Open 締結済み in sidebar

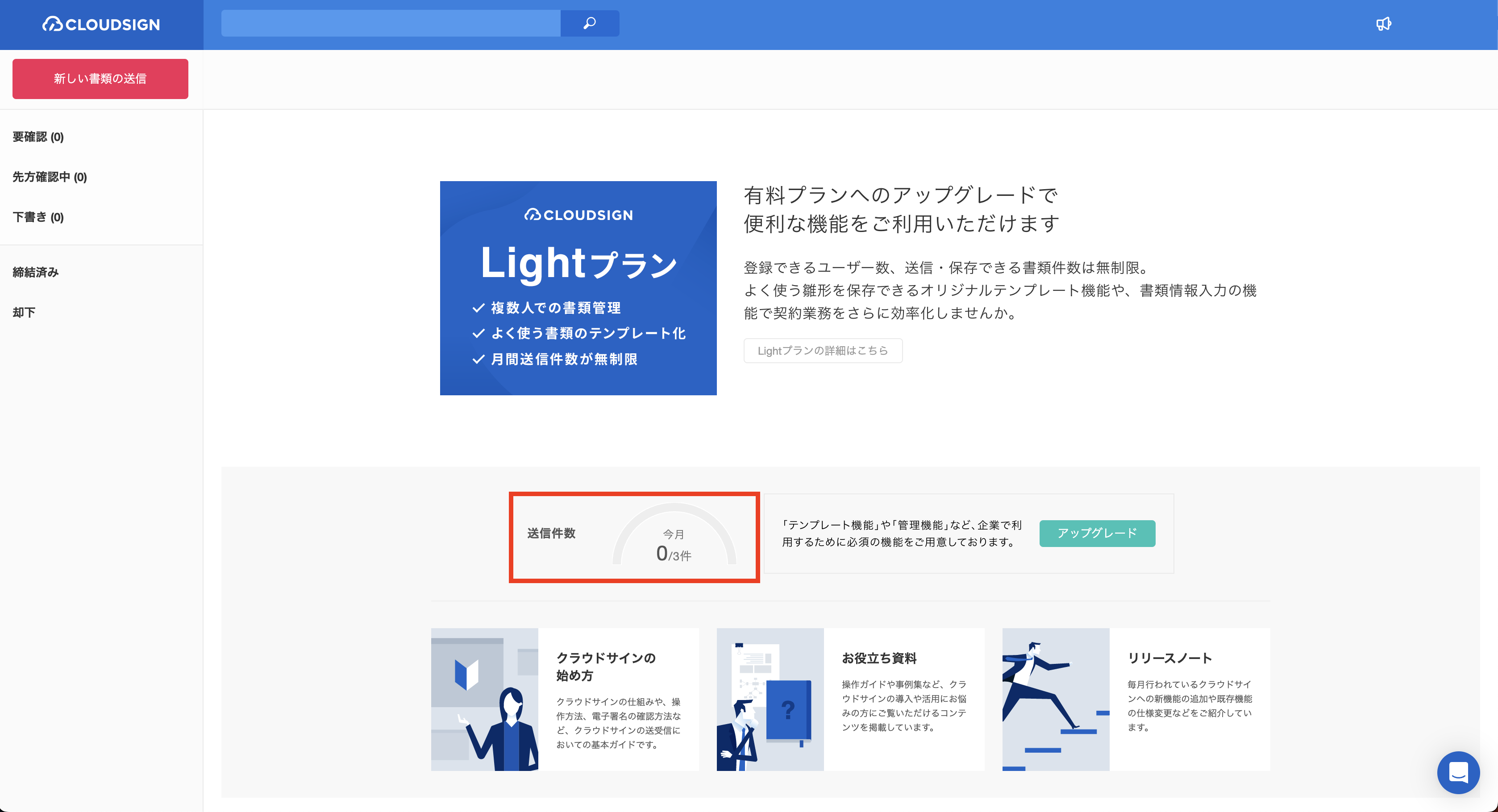point(36,272)
